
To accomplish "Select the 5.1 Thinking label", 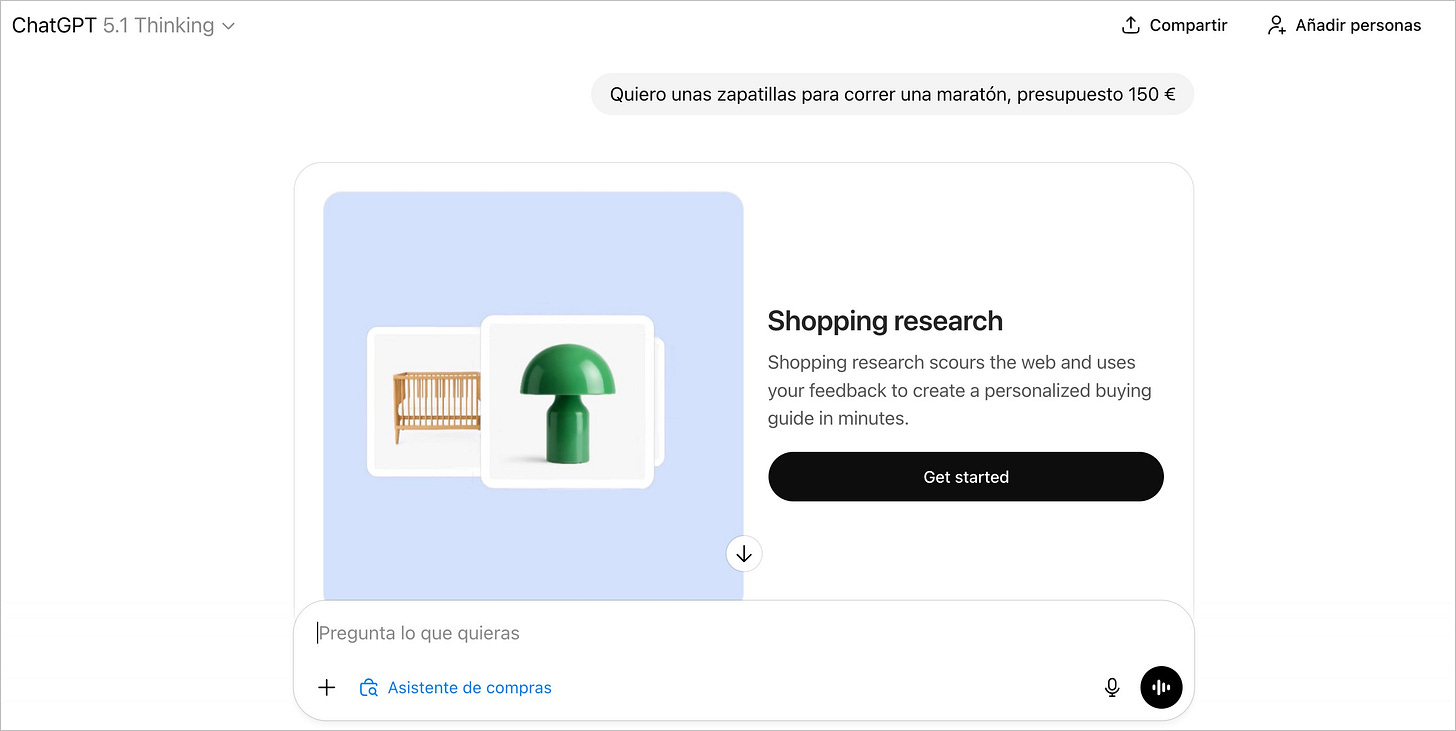I will tap(160, 25).
